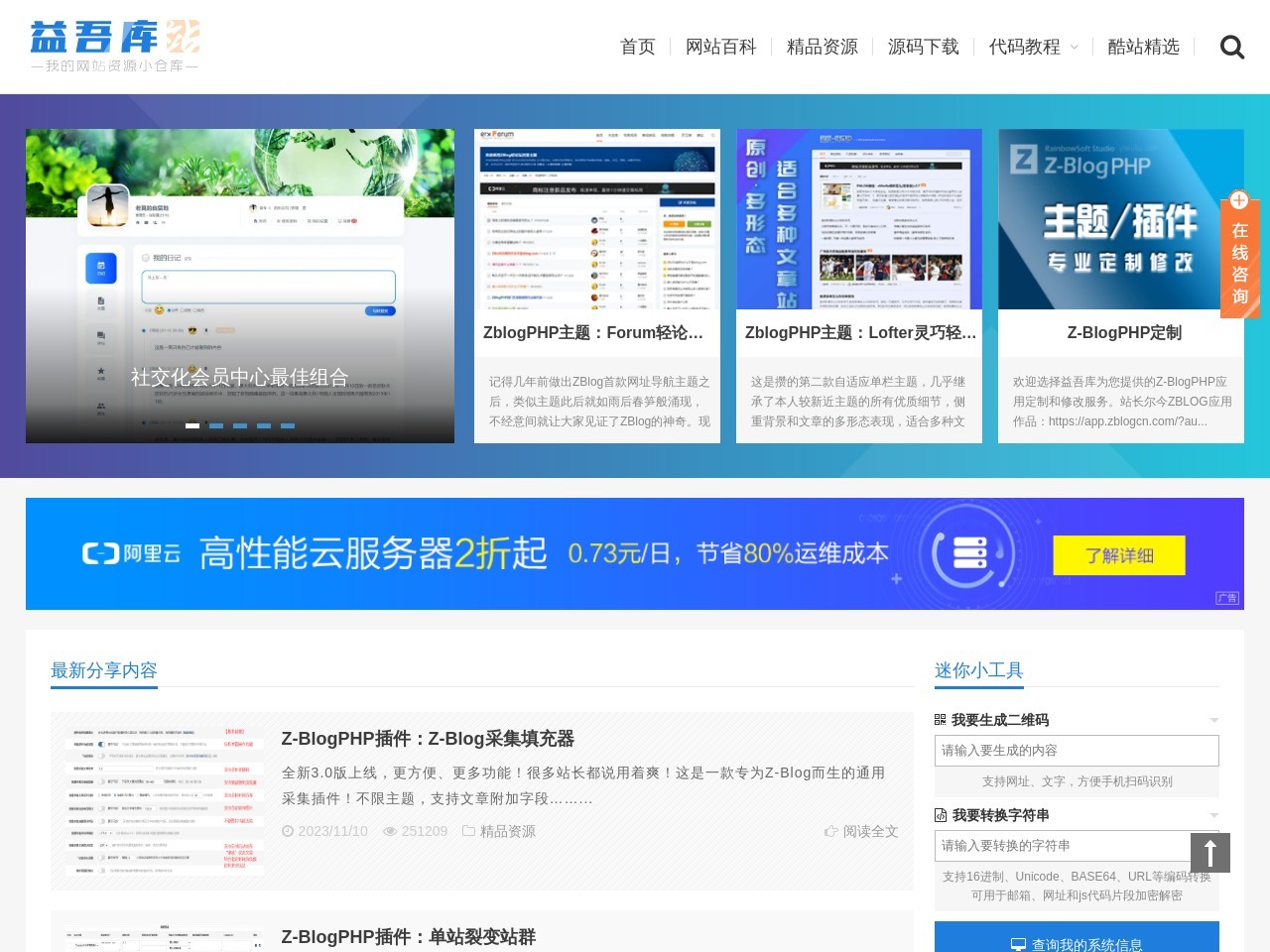Click the view count 251209
This screenshot has height=952, width=1270.
click(x=425, y=831)
